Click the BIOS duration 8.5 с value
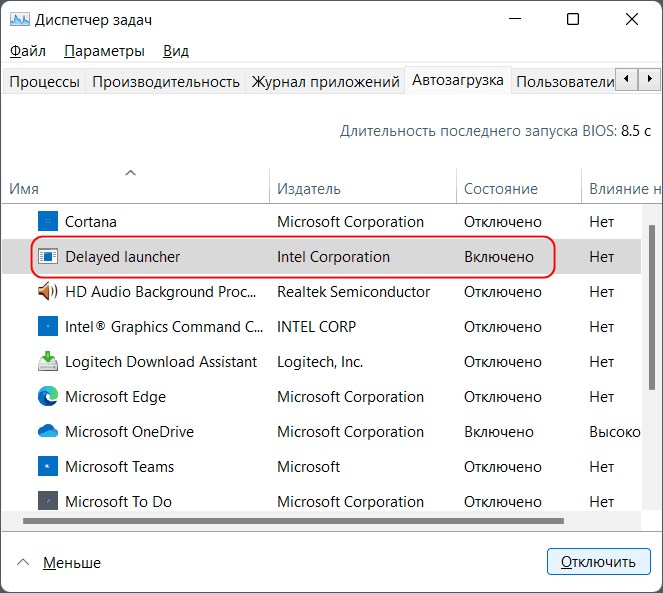The height and width of the screenshot is (593, 663). pyautogui.click(x=636, y=131)
